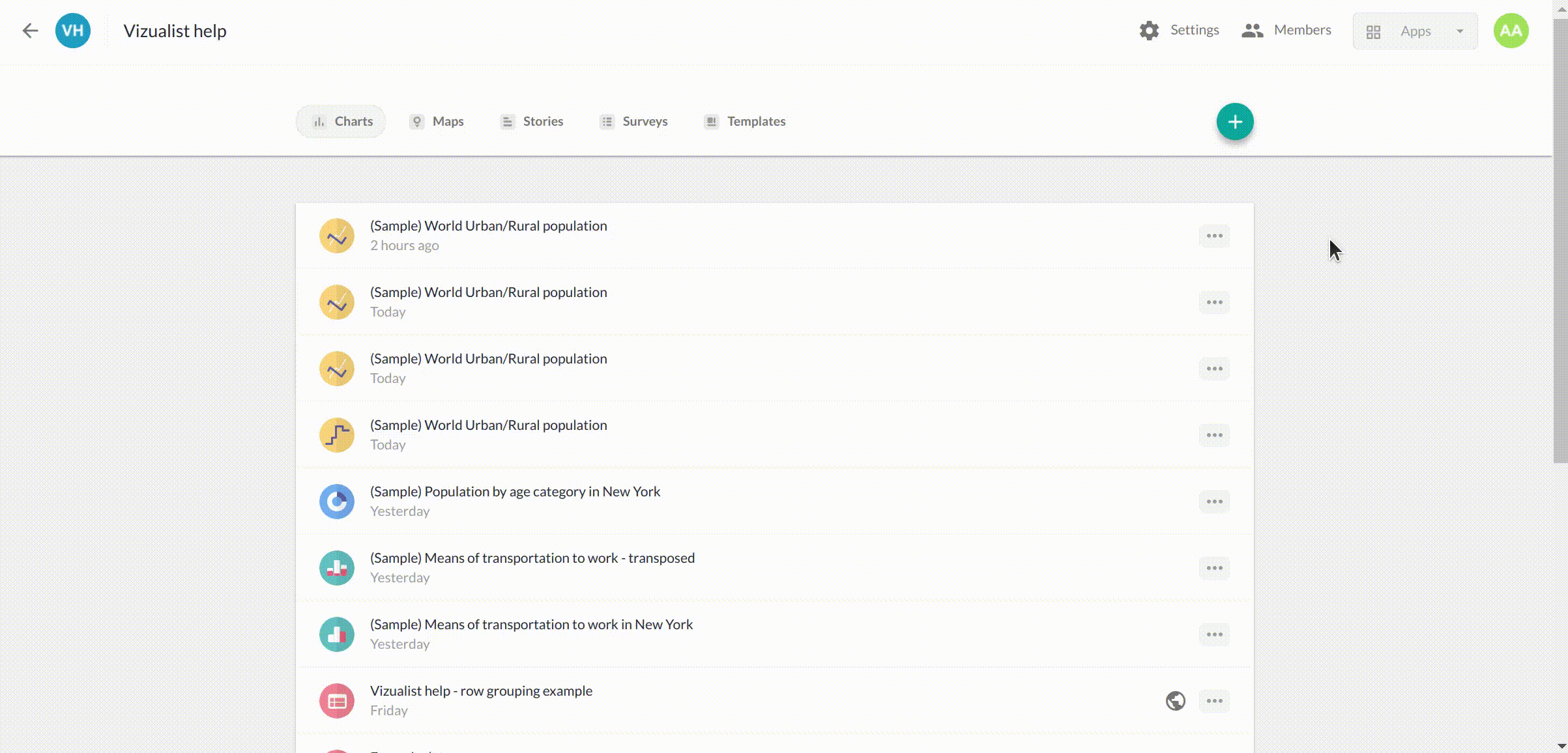The height and width of the screenshot is (753, 1568).
Task: Click the table icon of row grouping example
Action: pos(336,701)
